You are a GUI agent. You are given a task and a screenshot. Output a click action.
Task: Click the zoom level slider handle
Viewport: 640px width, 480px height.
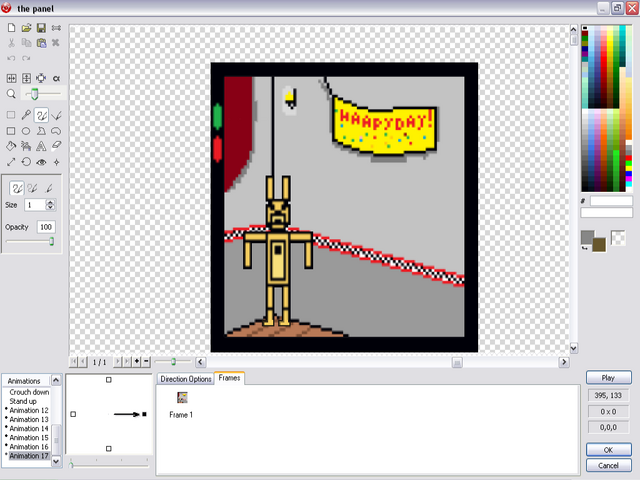click(35, 94)
